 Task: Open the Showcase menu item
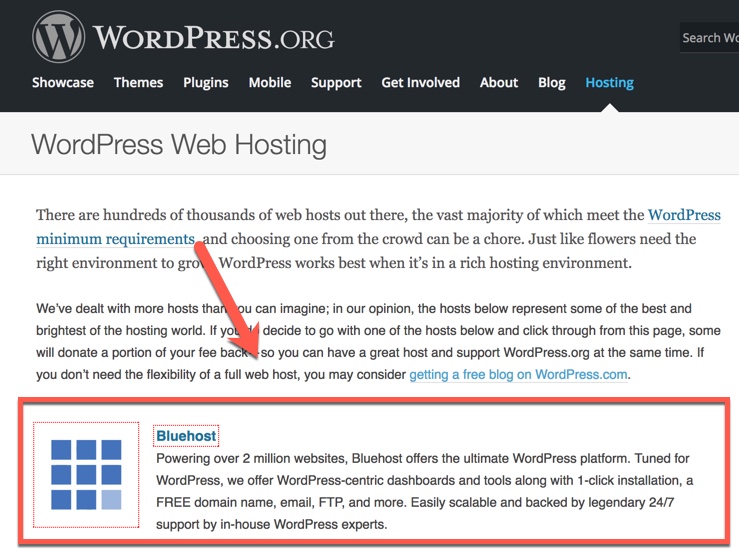coord(63,83)
